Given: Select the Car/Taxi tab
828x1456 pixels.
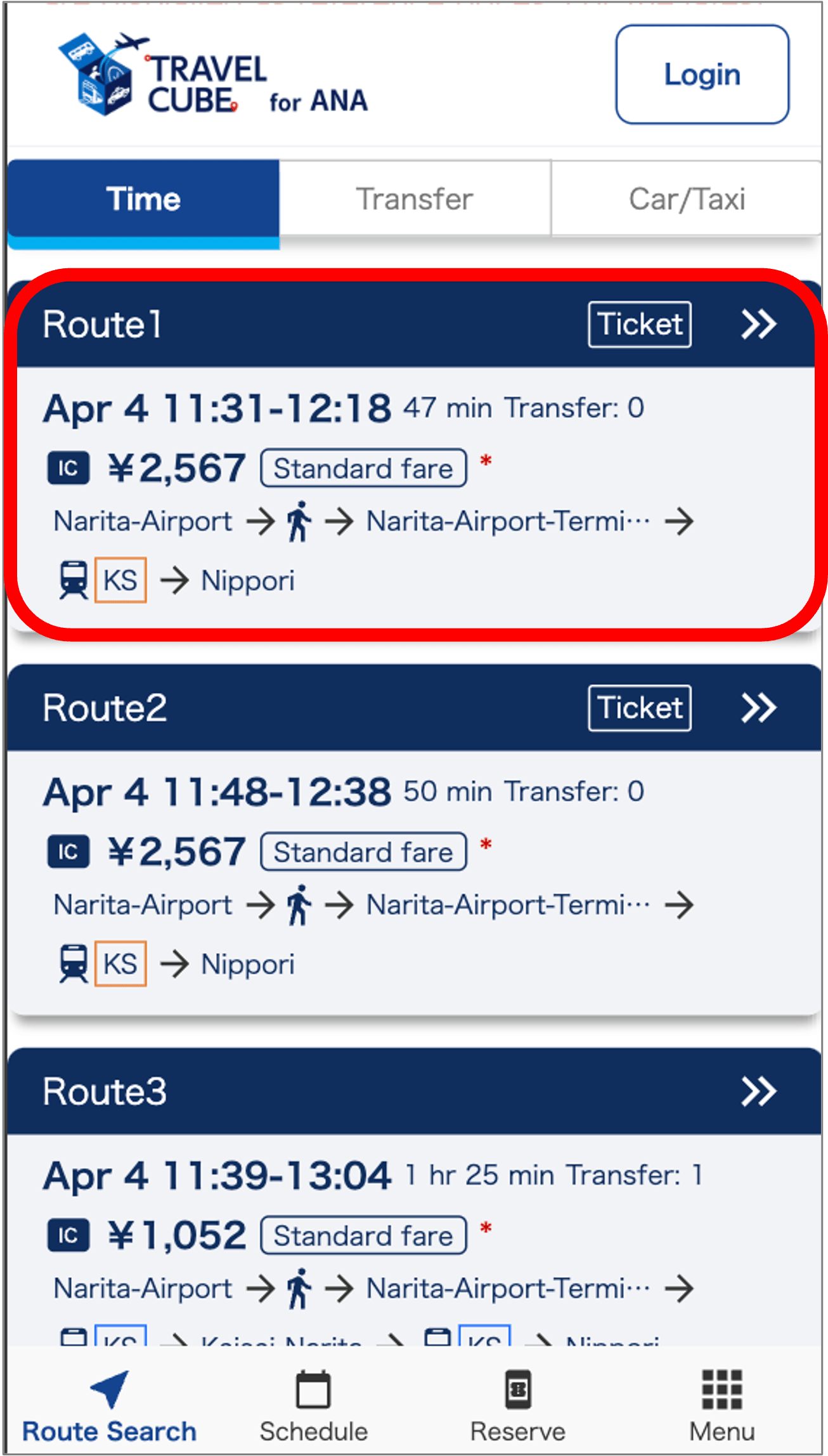Looking at the screenshot, I should pos(687,199).
